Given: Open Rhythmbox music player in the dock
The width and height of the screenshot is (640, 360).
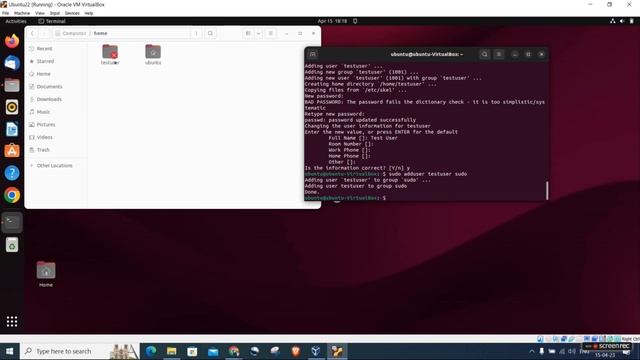Looking at the screenshot, I should [x=12, y=107].
